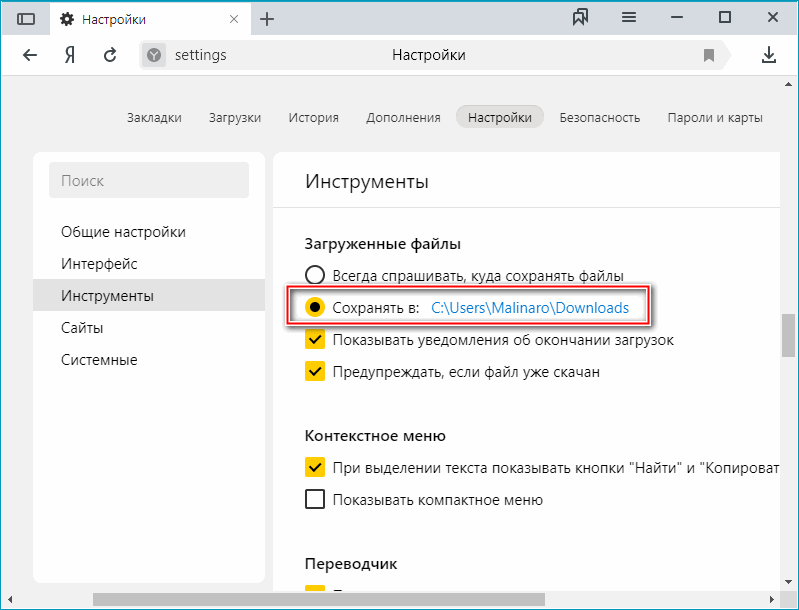Click the Контекстное меню heading
Image resolution: width=799 pixels, height=610 pixels.
[x=375, y=436]
